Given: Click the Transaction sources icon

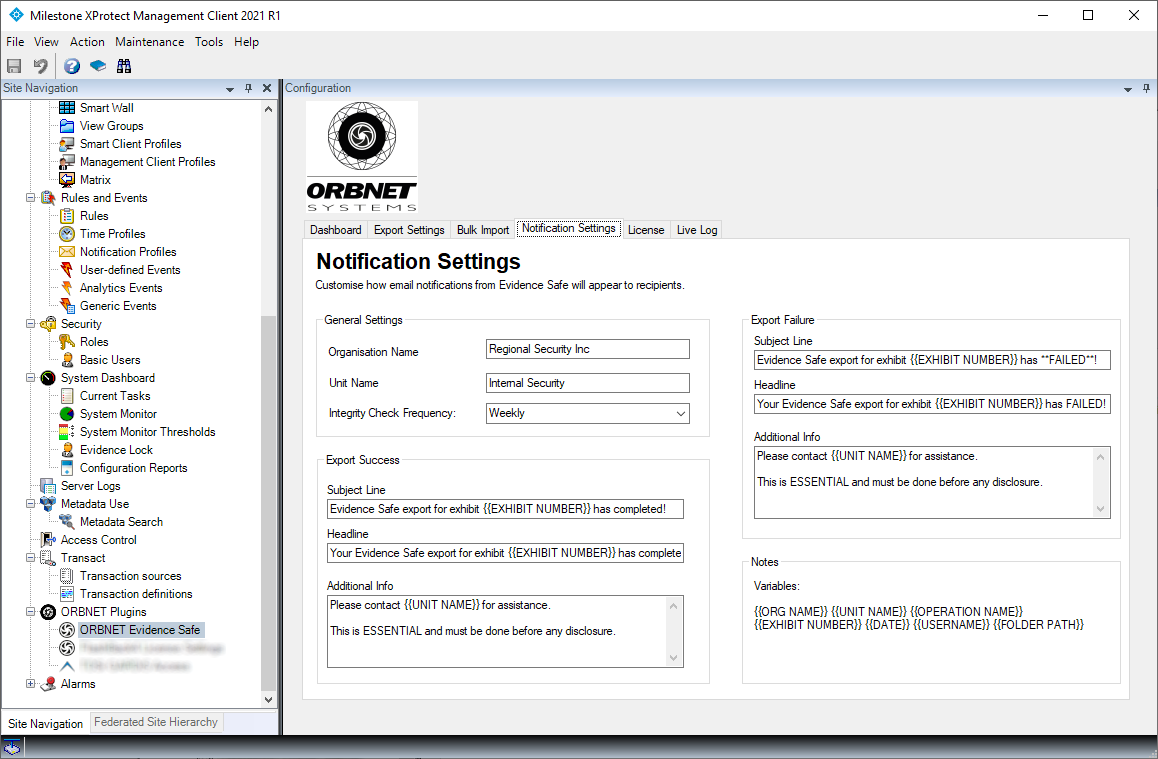Looking at the screenshot, I should click(67, 576).
